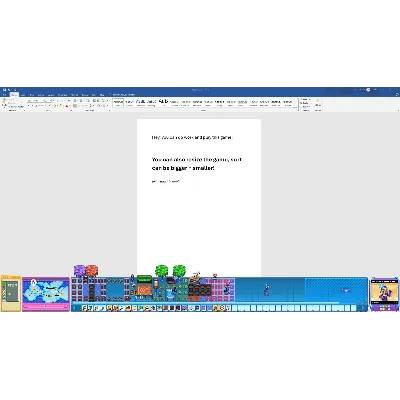Click the red tree beside the purple tree
Screen dimensions: 400x400
(92, 271)
